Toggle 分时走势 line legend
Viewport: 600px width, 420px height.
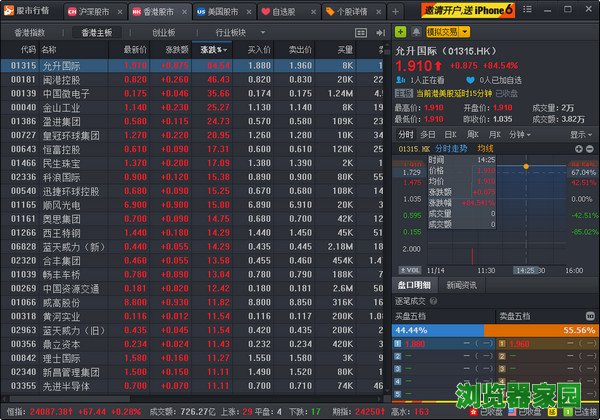pyautogui.click(x=456, y=148)
